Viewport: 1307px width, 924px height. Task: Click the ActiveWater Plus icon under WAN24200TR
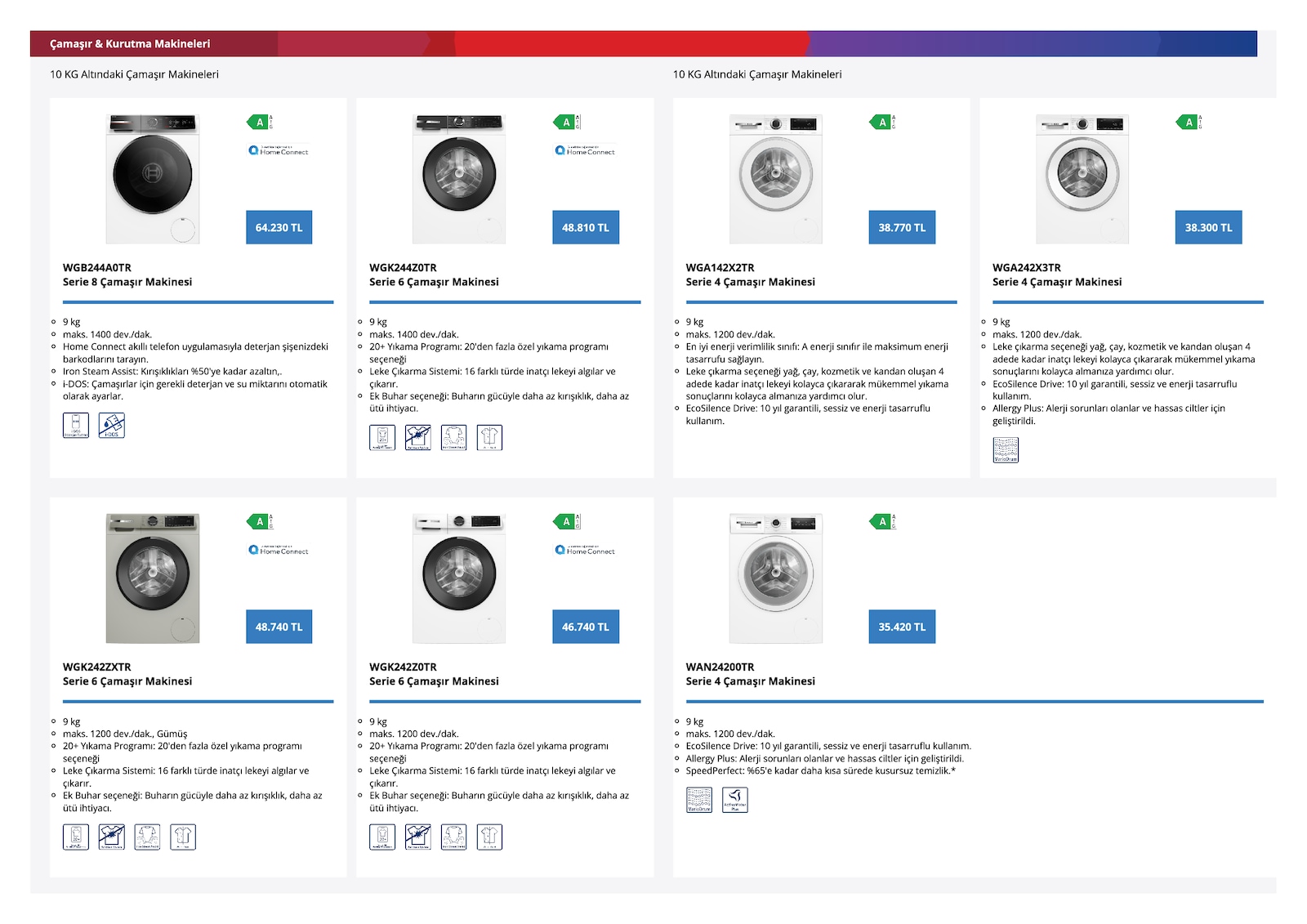735,800
